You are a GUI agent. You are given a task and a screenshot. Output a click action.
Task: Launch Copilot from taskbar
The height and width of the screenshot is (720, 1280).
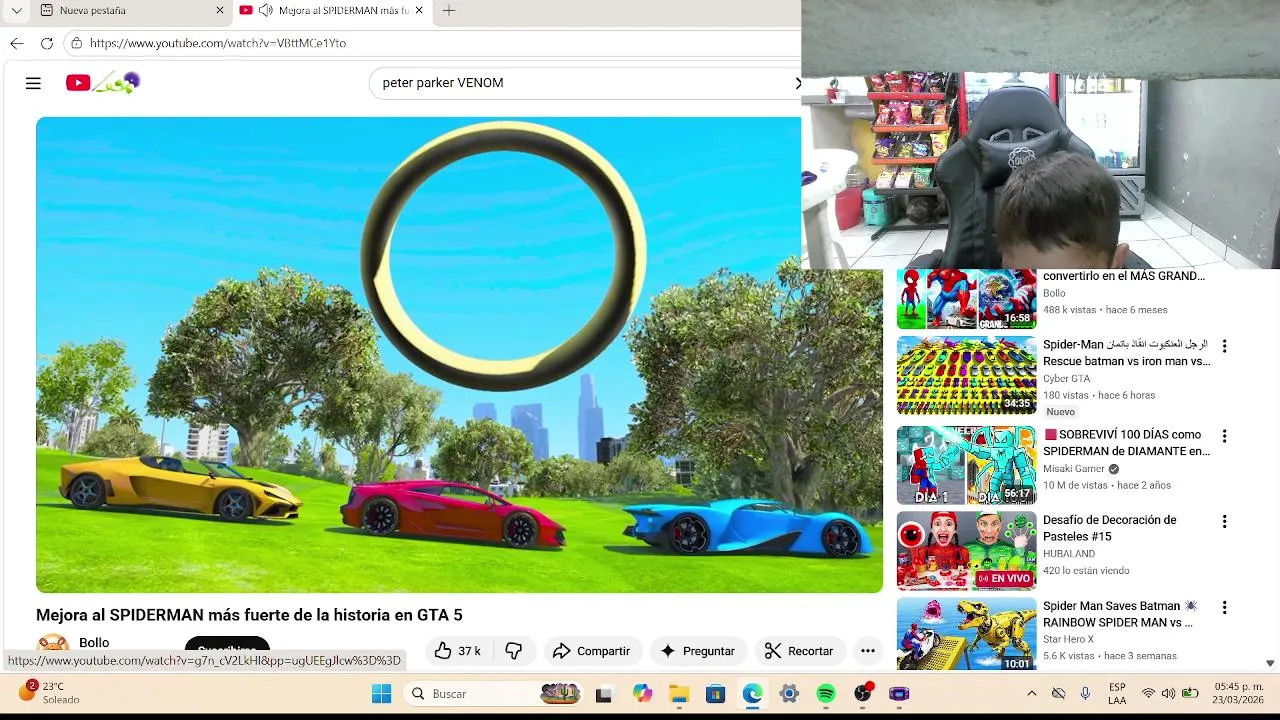pos(642,693)
